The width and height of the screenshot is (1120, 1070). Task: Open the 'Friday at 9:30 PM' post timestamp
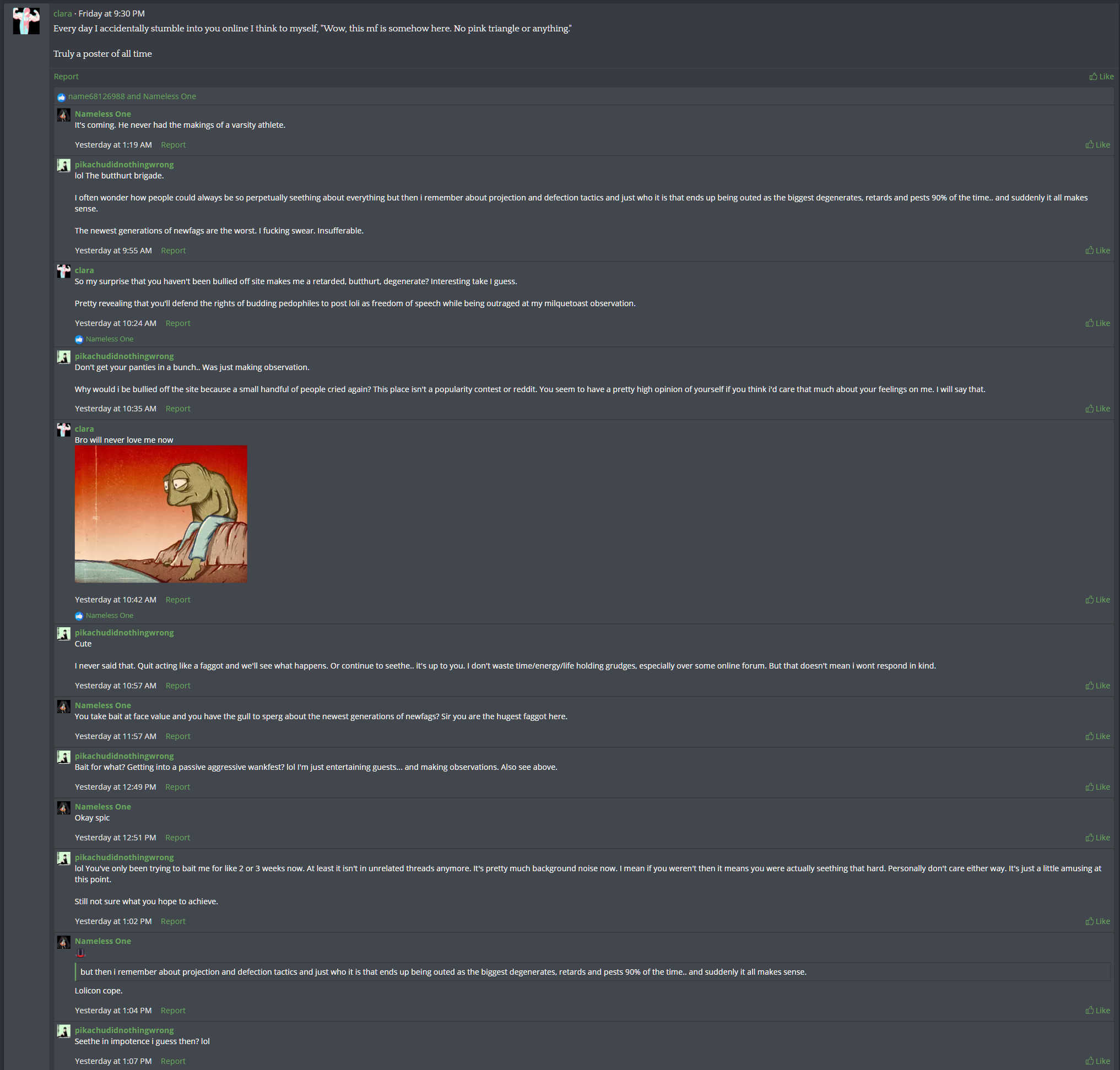[111, 13]
